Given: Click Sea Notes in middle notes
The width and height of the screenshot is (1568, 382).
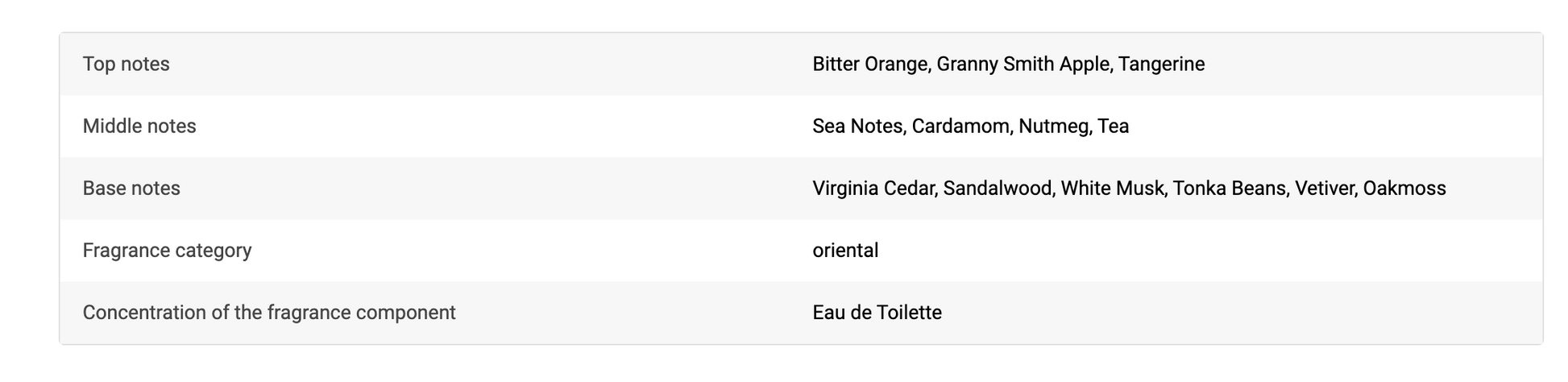Looking at the screenshot, I should click(857, 127).
